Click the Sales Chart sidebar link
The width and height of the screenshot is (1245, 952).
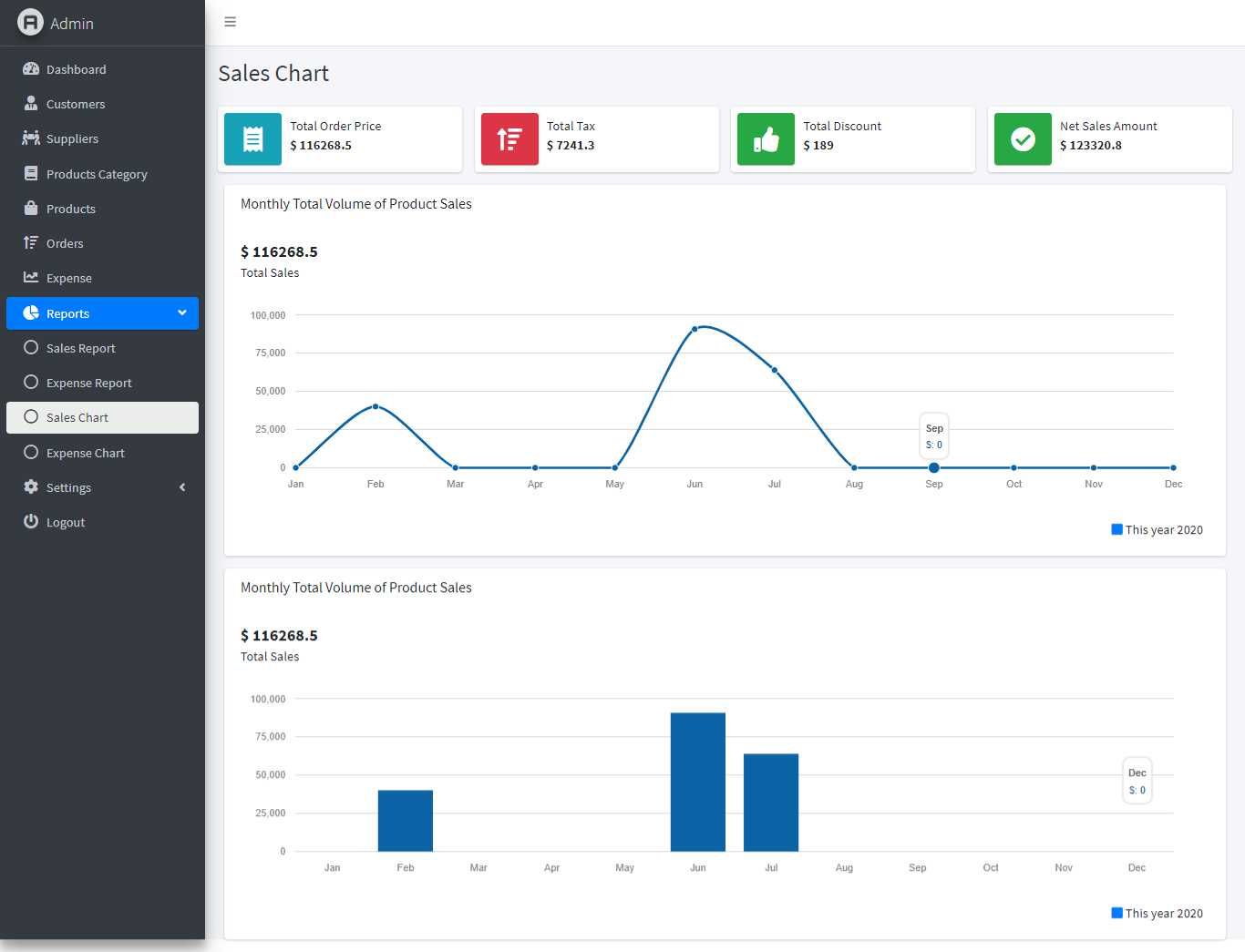click(x=77, y=417)
